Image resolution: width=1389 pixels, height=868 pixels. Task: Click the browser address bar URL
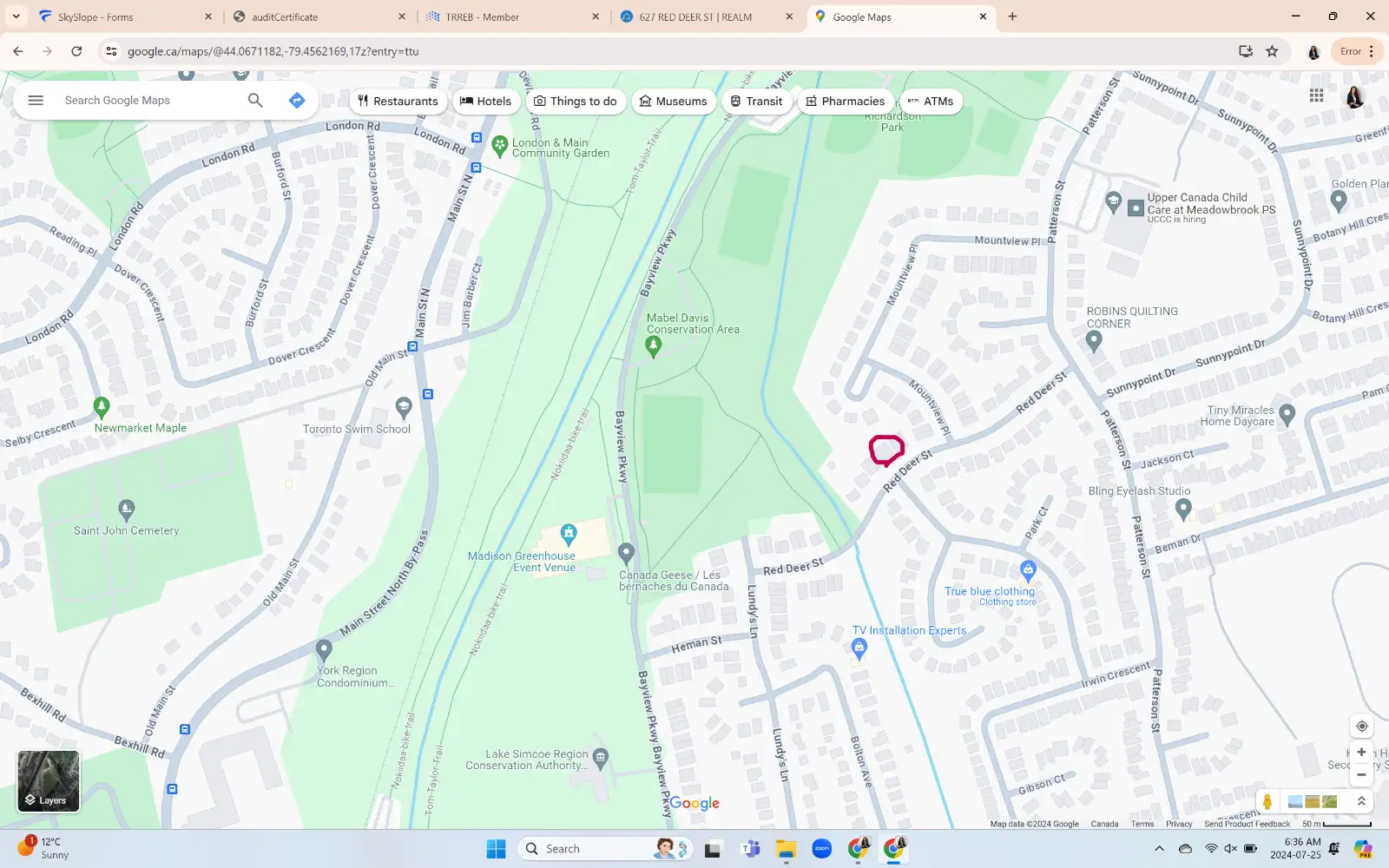[x=273, y=51]
